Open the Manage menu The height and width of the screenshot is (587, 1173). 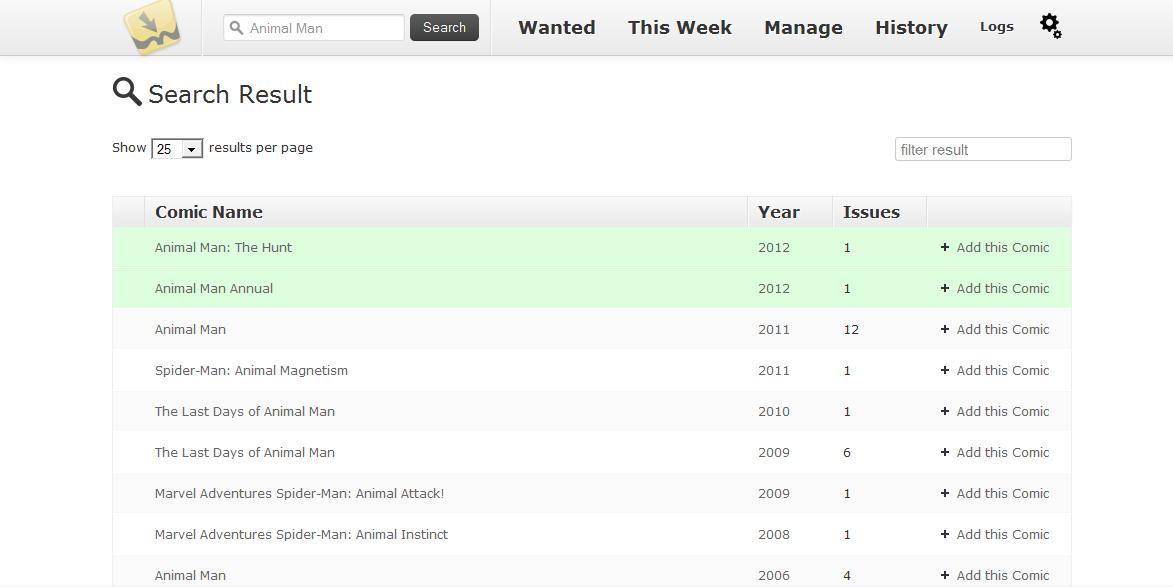pos(803,28)
